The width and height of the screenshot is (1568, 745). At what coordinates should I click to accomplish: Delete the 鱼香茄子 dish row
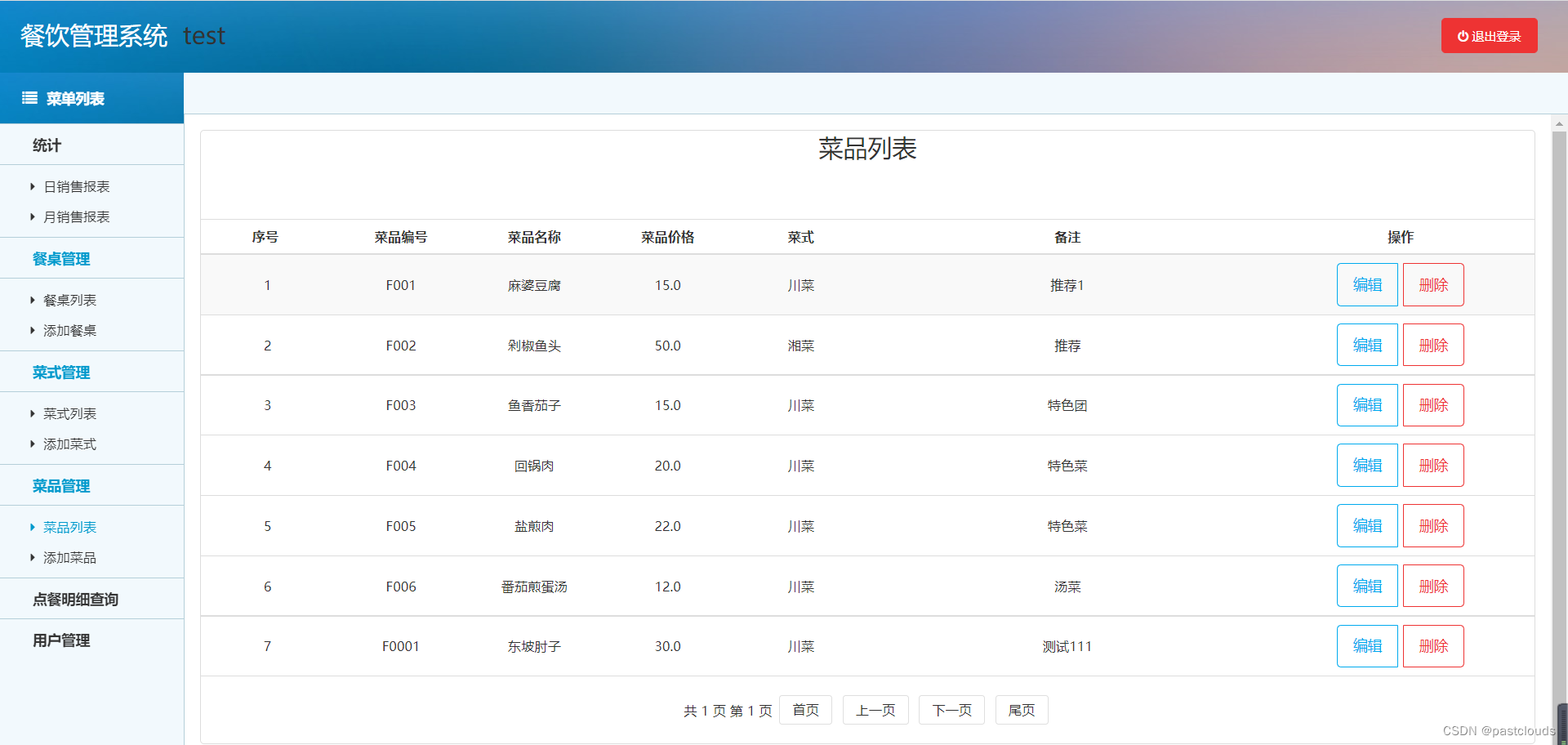[1433, 405]
